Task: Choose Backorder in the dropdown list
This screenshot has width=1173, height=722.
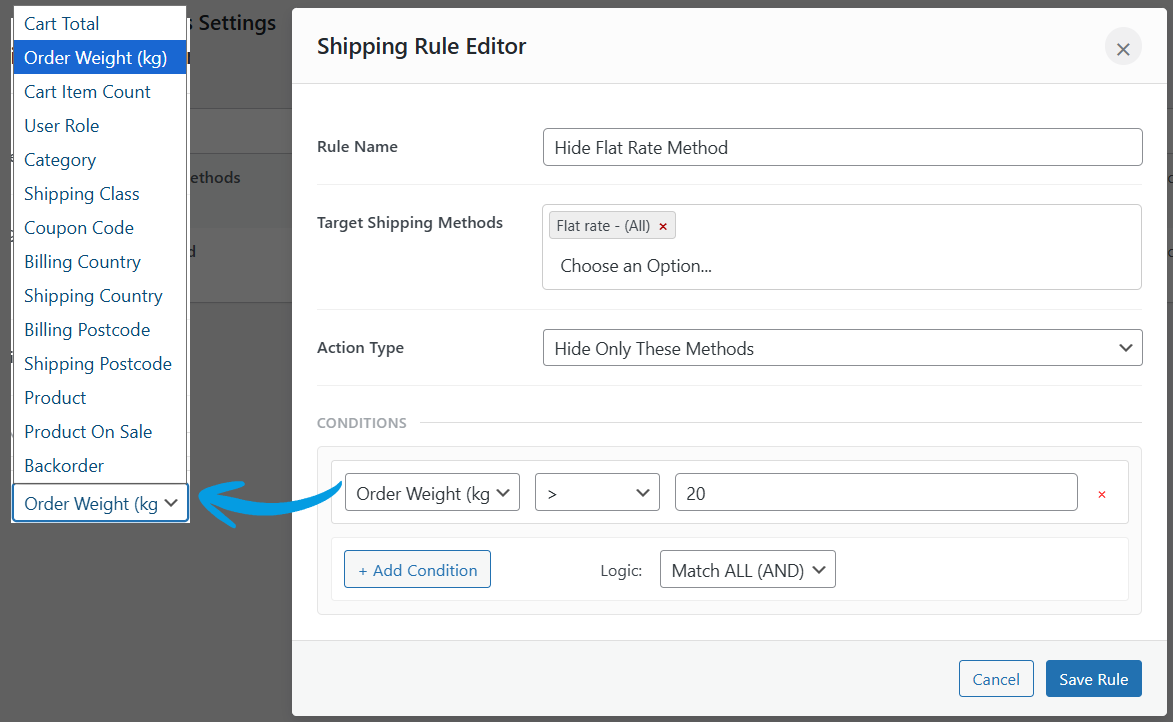Action: [x=64, y=466]
